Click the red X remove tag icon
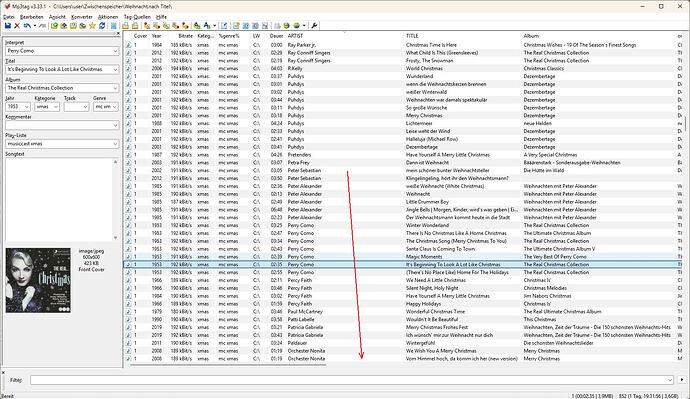The height and width of the screenshot is (399, 690). tap(17, 26)
